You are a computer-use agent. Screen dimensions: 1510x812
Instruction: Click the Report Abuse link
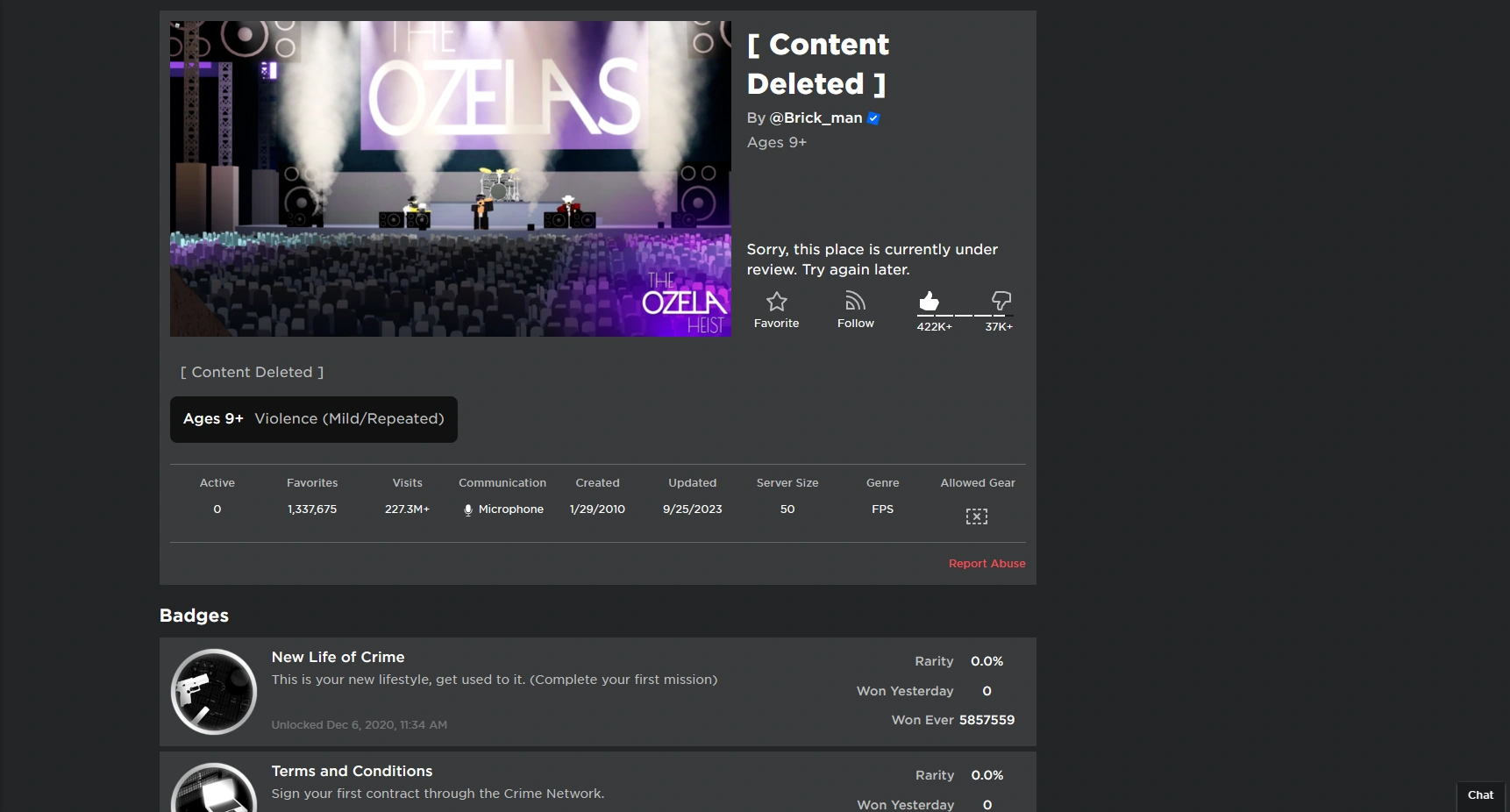pyautogui.click(x=986, y=564)
